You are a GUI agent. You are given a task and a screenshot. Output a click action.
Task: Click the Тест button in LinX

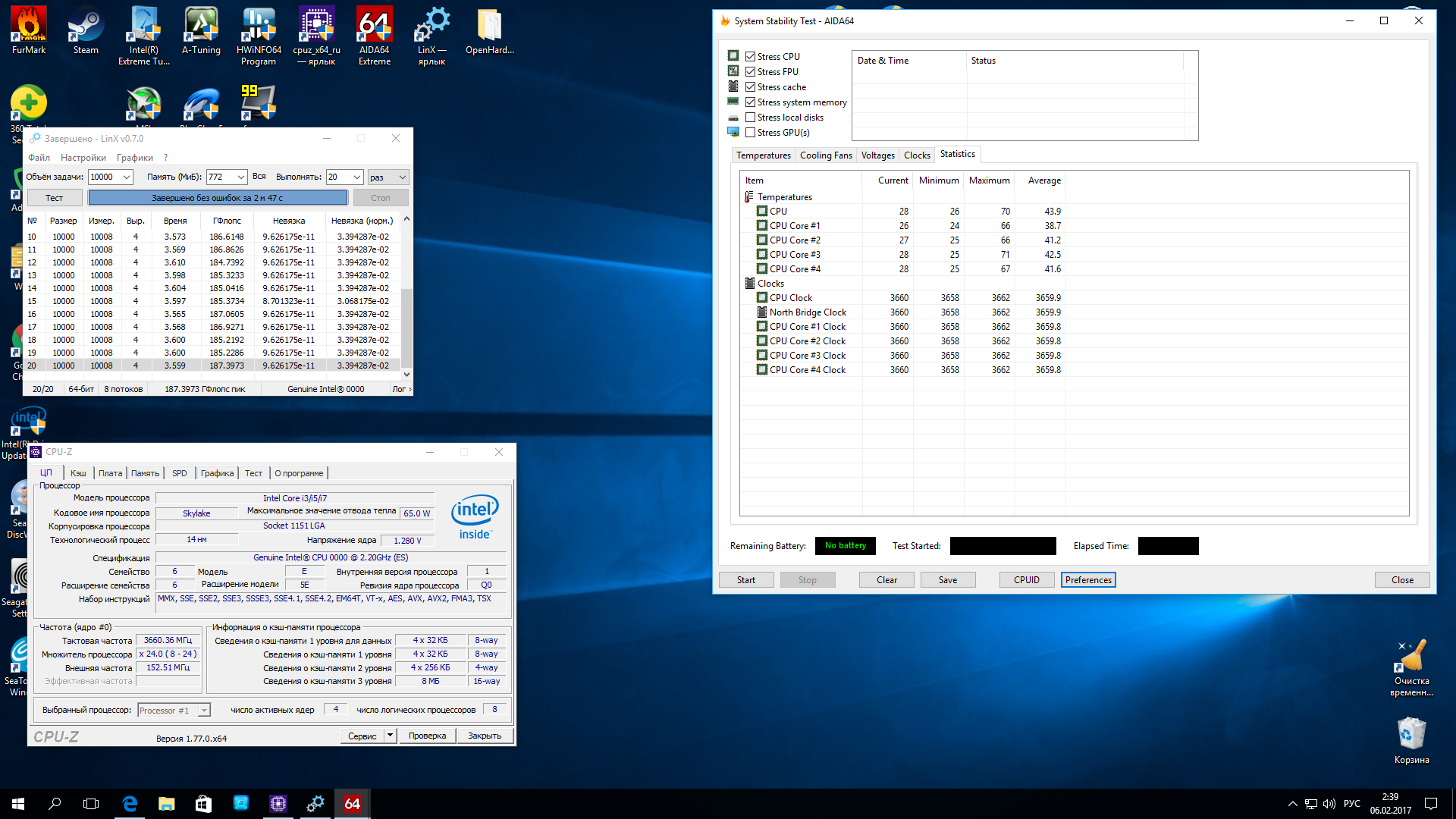tap(55, 198)
